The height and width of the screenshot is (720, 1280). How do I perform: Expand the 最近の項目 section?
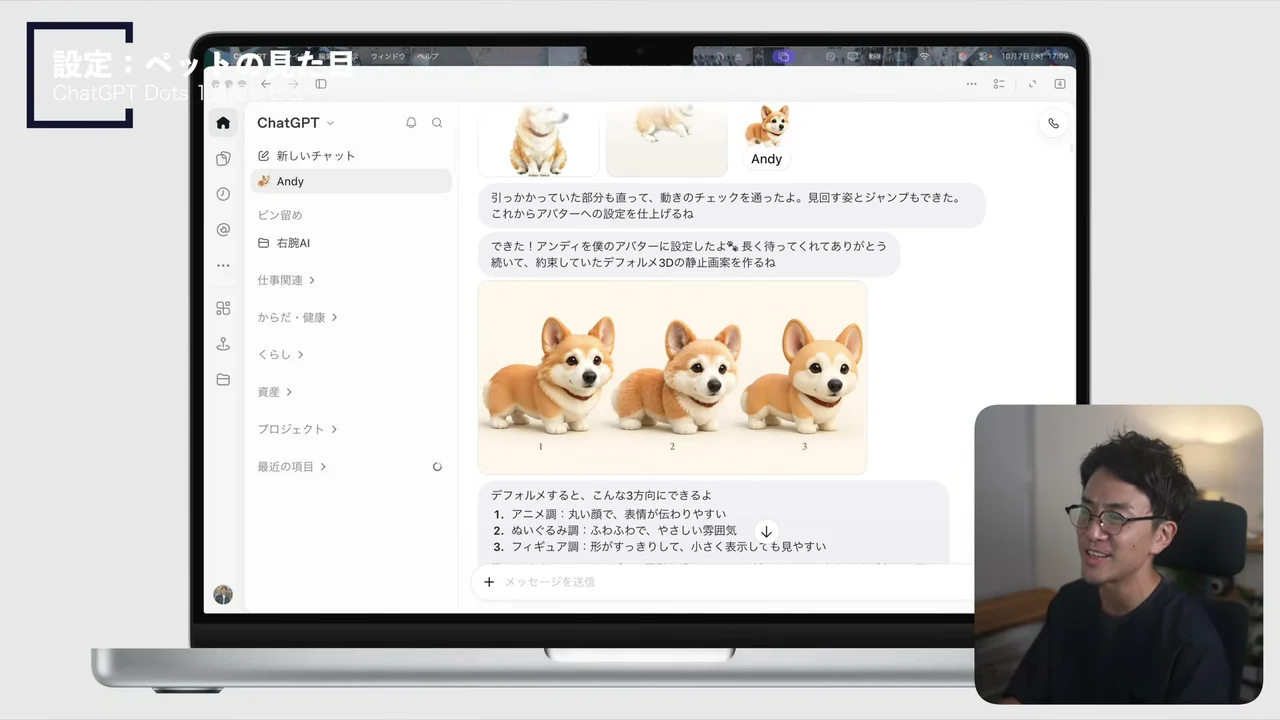click(291, 466)
